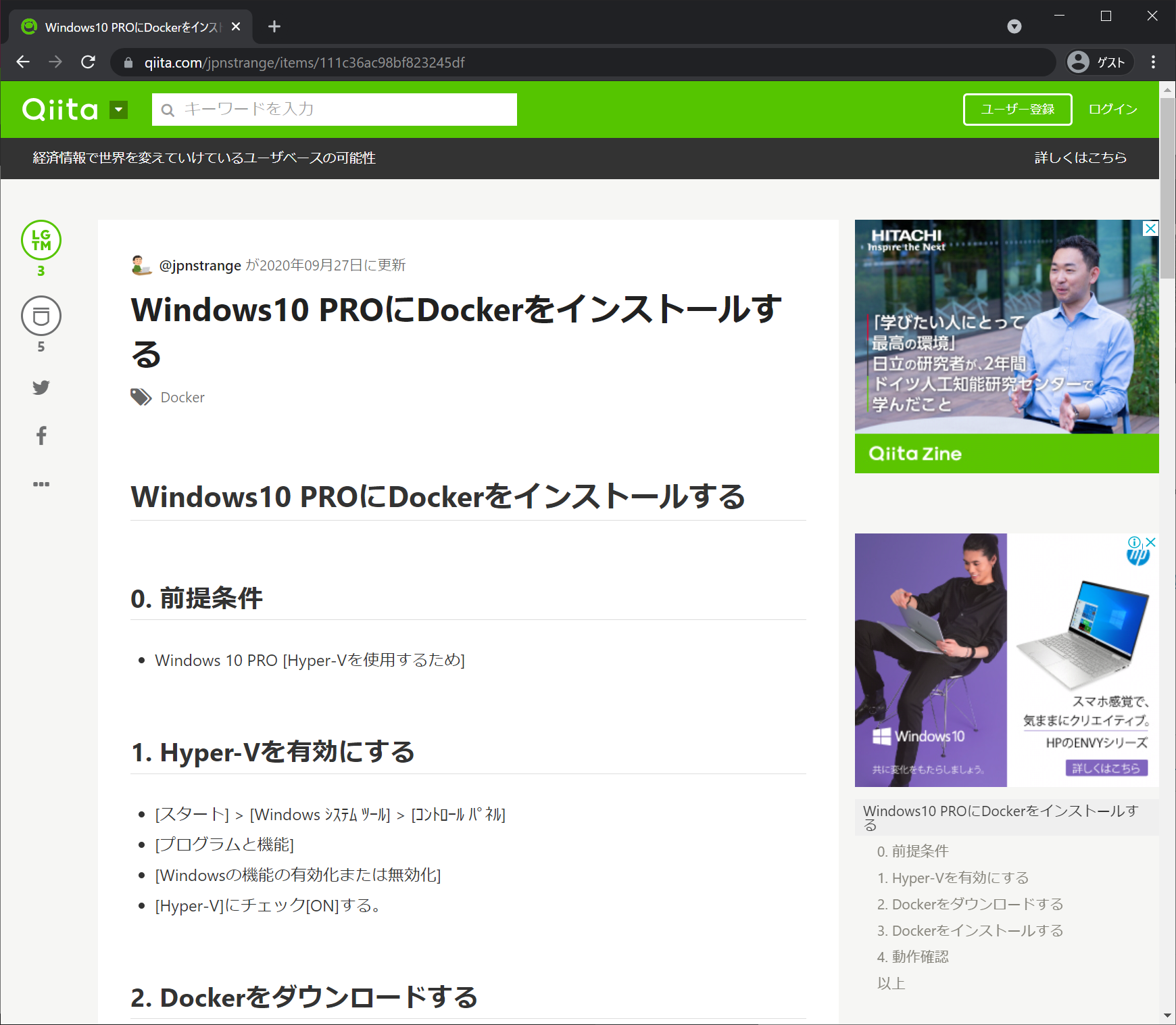Click the keyword search input field
The height and width of the screenshot is (1025, 1176).
335,110
